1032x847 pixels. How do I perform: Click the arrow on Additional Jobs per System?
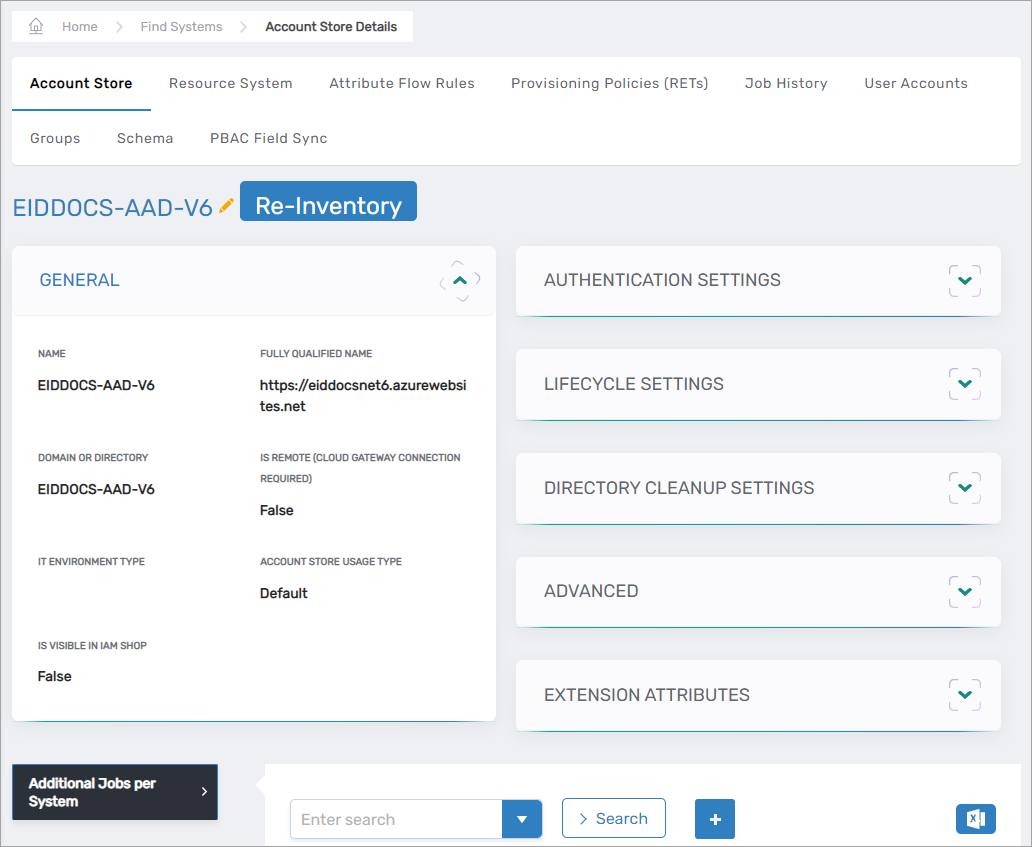pyautogui.click(x=206, y=792)
